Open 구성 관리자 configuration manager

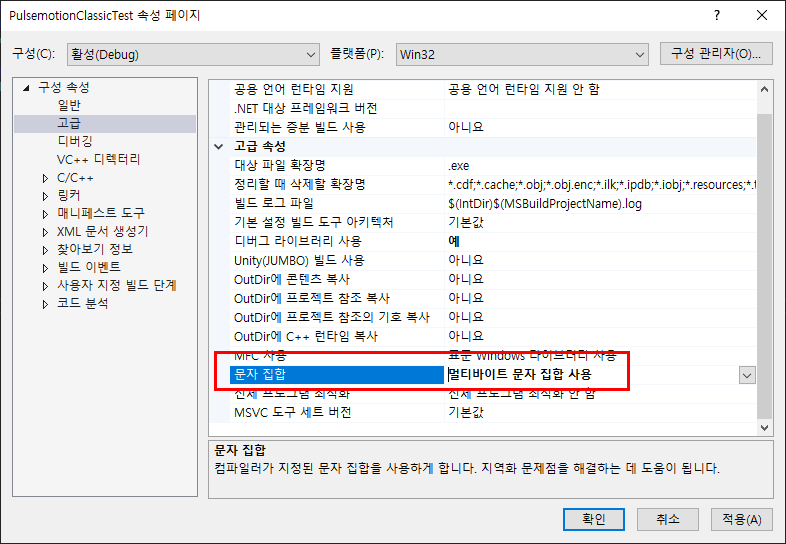click(x=716, y=53)
